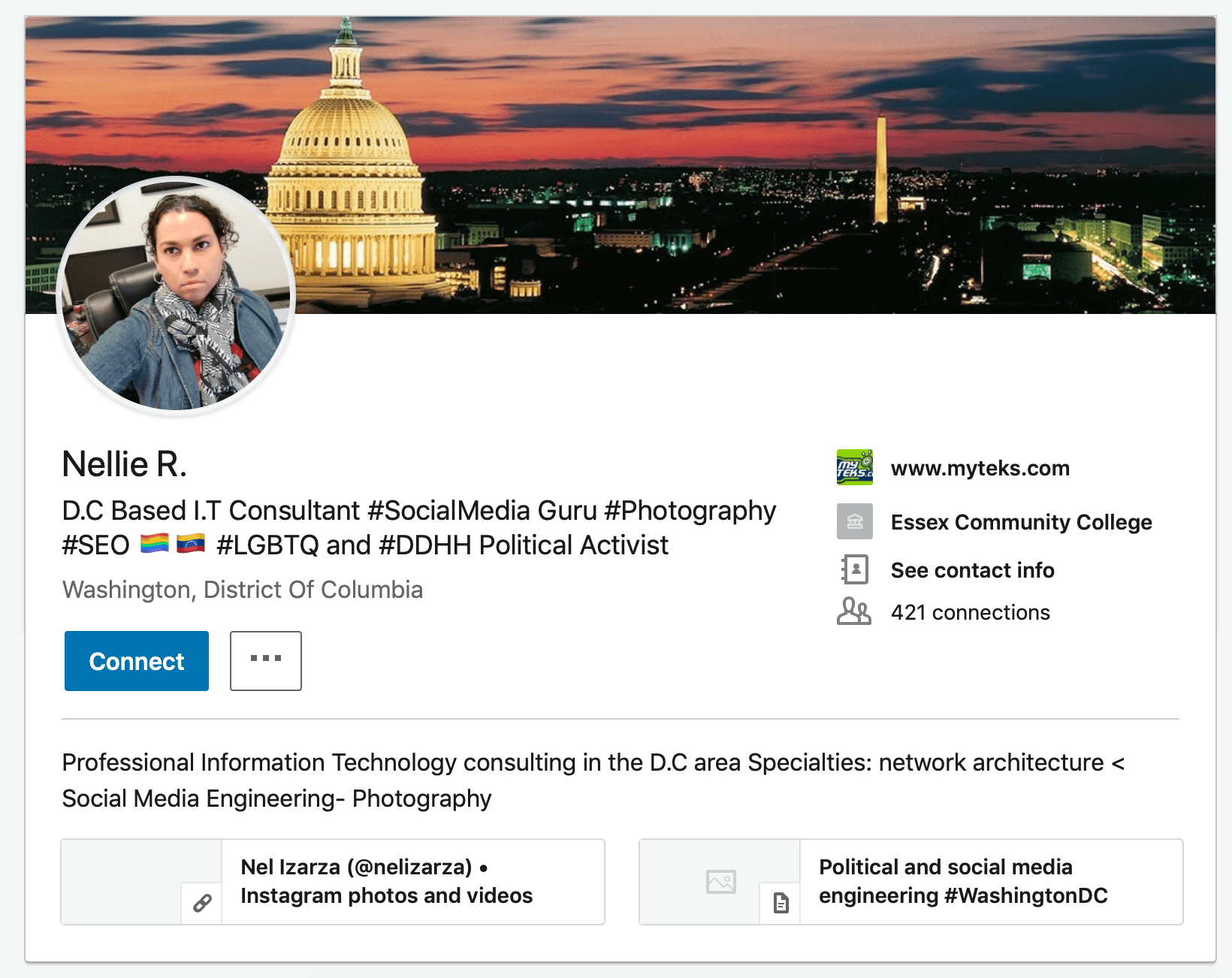Click the myteks company logo icon

pyautogui.click(x=855, y=467)
